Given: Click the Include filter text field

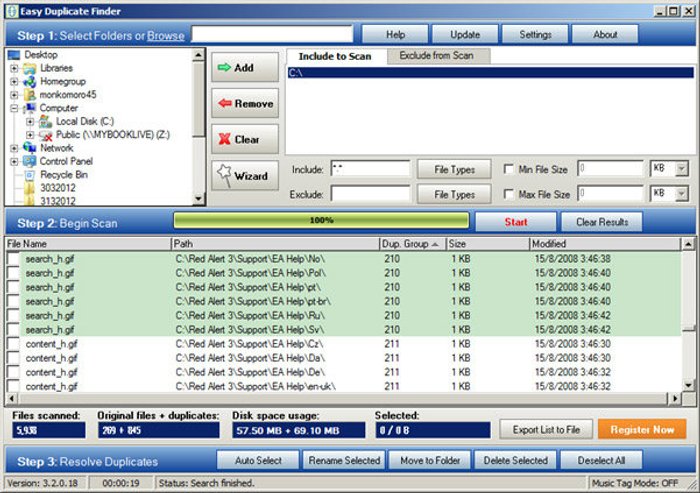Looking at the screenshot, I should (x=371, y=169).
